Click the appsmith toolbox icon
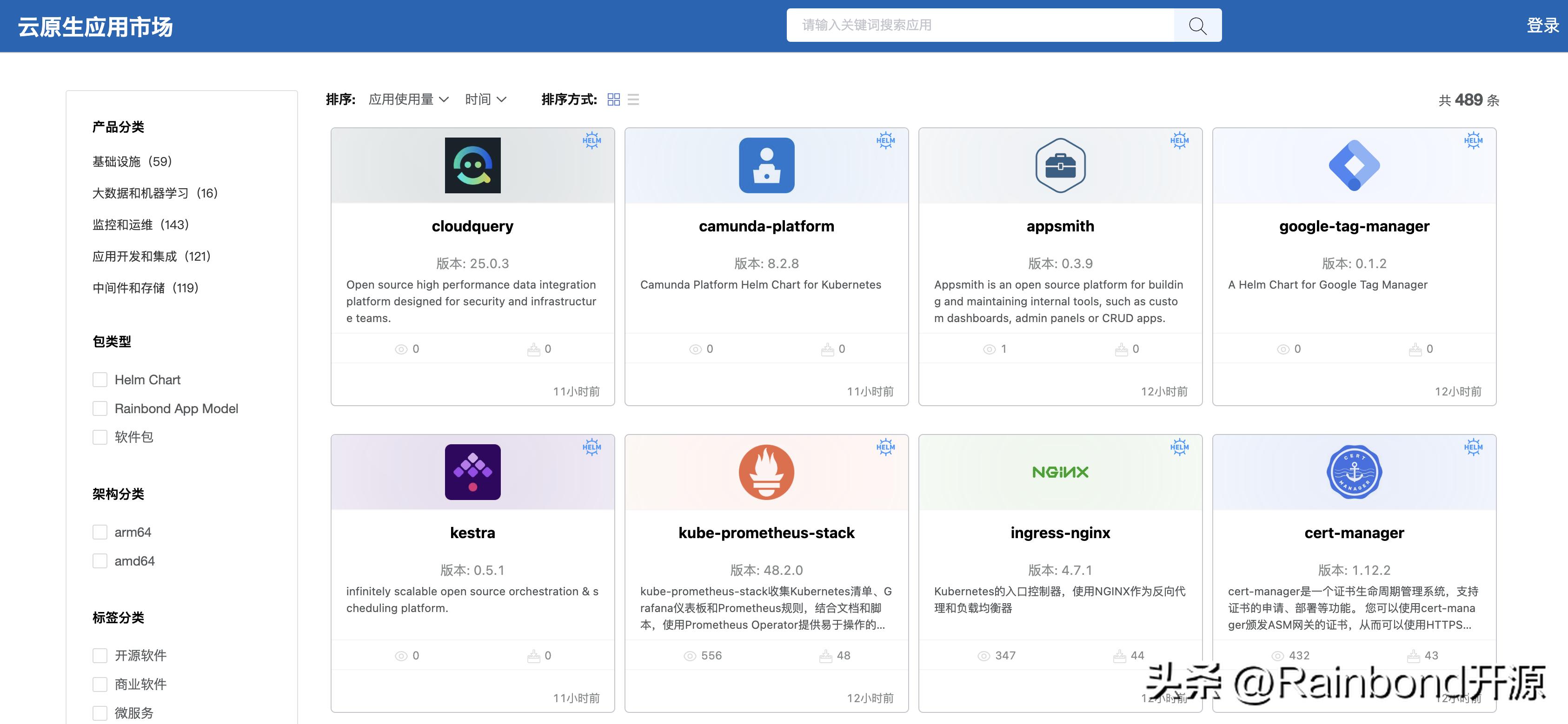 (x=1060, y=165)
